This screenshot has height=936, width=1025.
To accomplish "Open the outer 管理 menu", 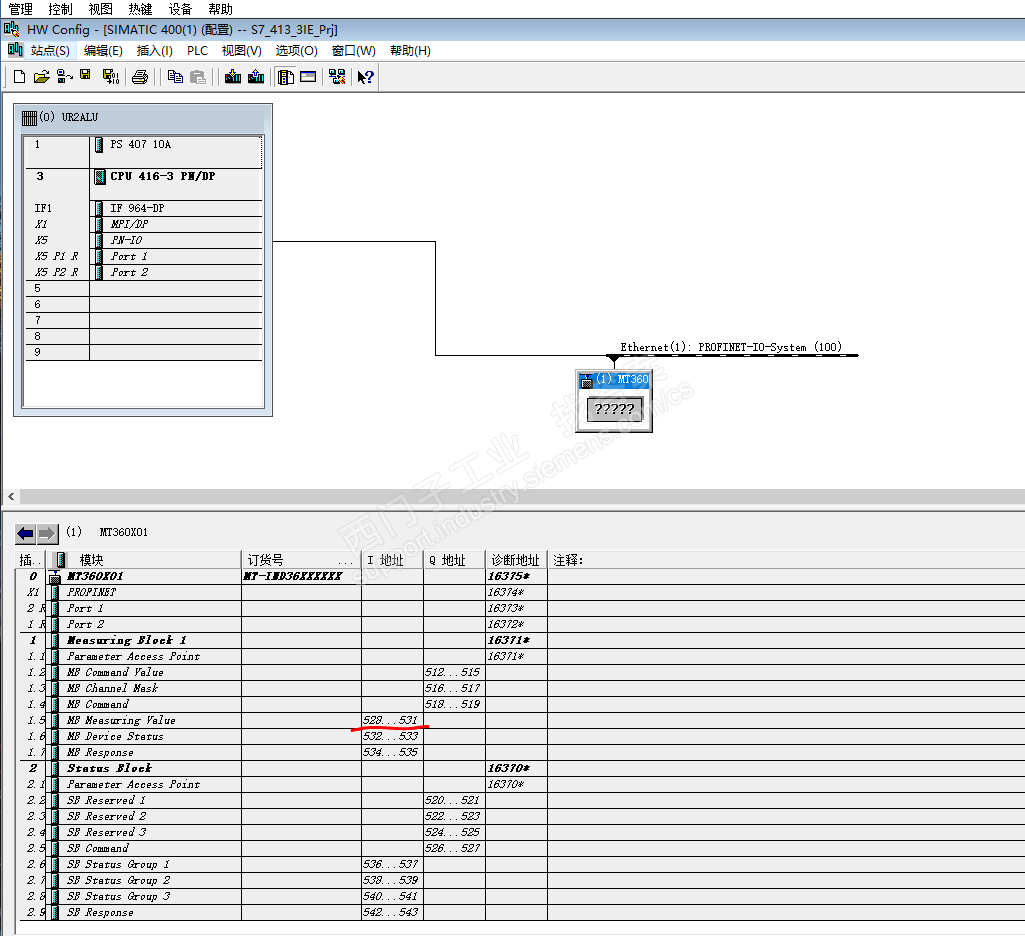I will 20,9.
